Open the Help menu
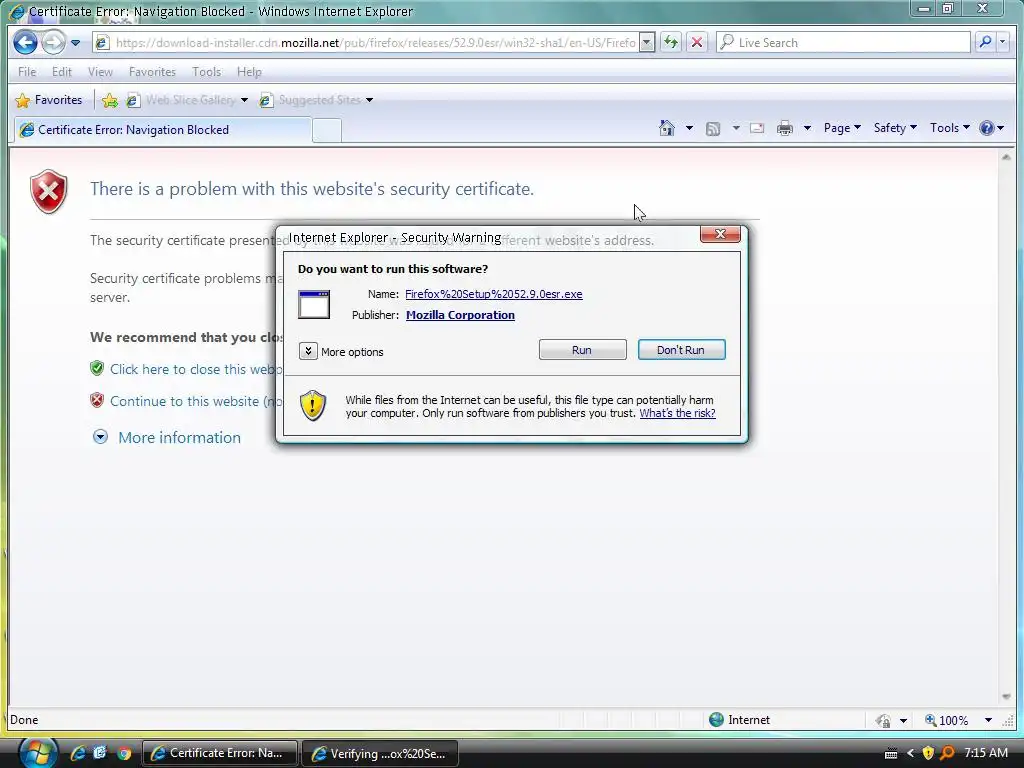 pyautogui.click(x=249, y=72)
